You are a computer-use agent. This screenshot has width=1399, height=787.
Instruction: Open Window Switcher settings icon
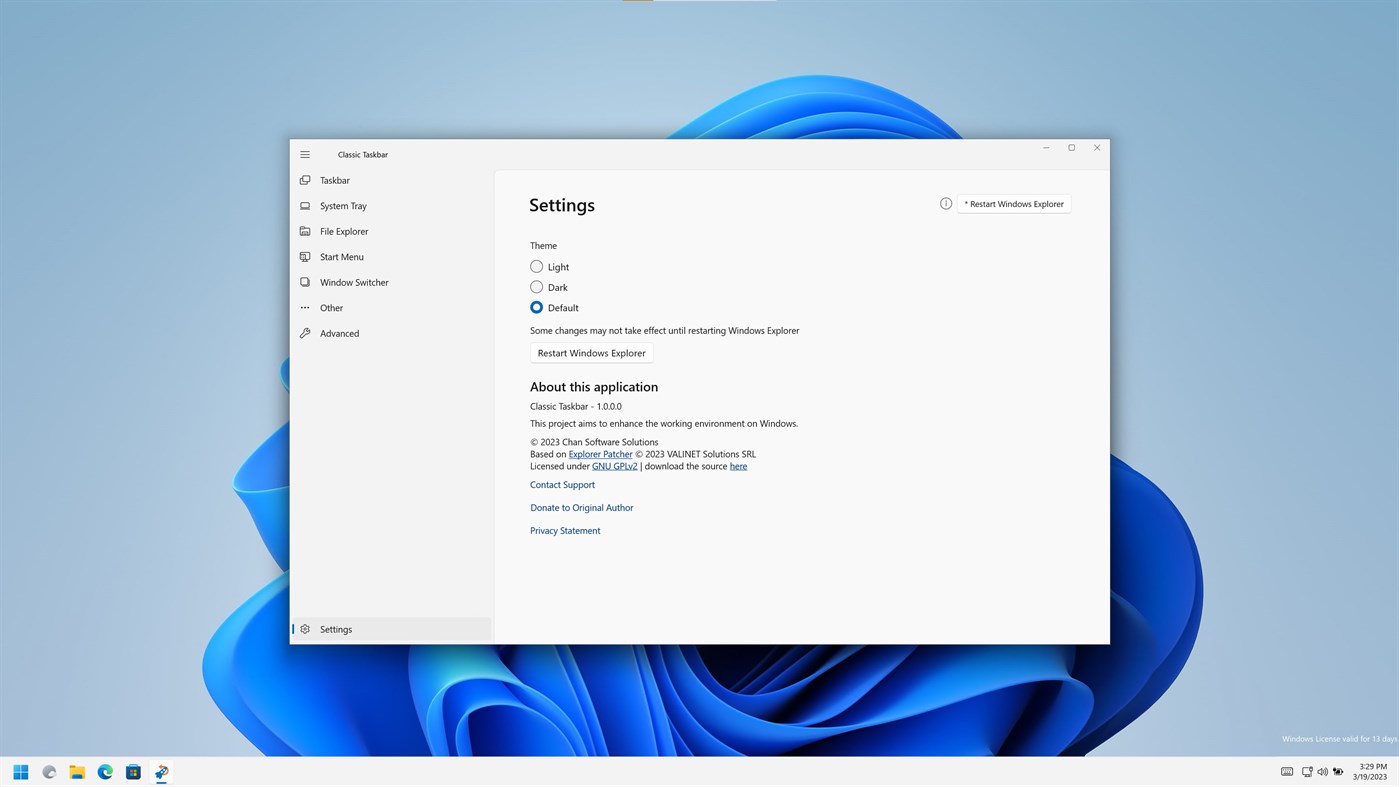point(304,282)
